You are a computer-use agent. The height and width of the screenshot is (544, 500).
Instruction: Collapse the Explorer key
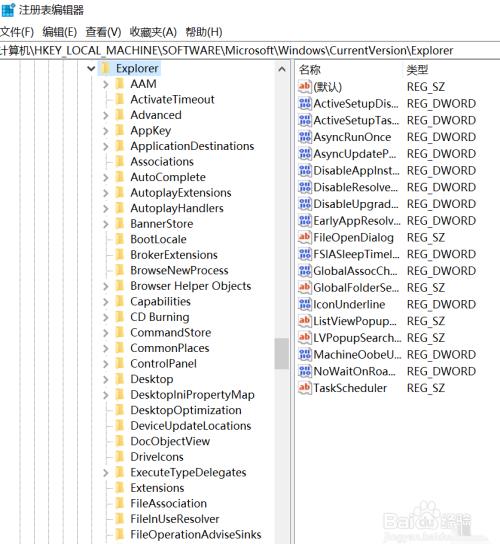(91, 68)
